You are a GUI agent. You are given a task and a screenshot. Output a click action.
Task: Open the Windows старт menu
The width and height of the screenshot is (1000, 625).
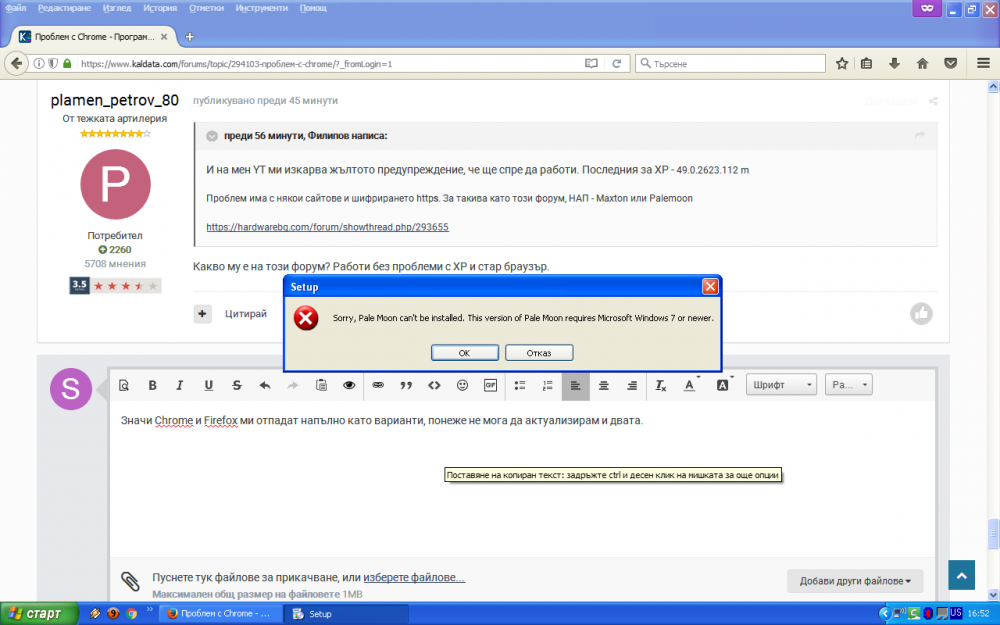tap(38, 614)
